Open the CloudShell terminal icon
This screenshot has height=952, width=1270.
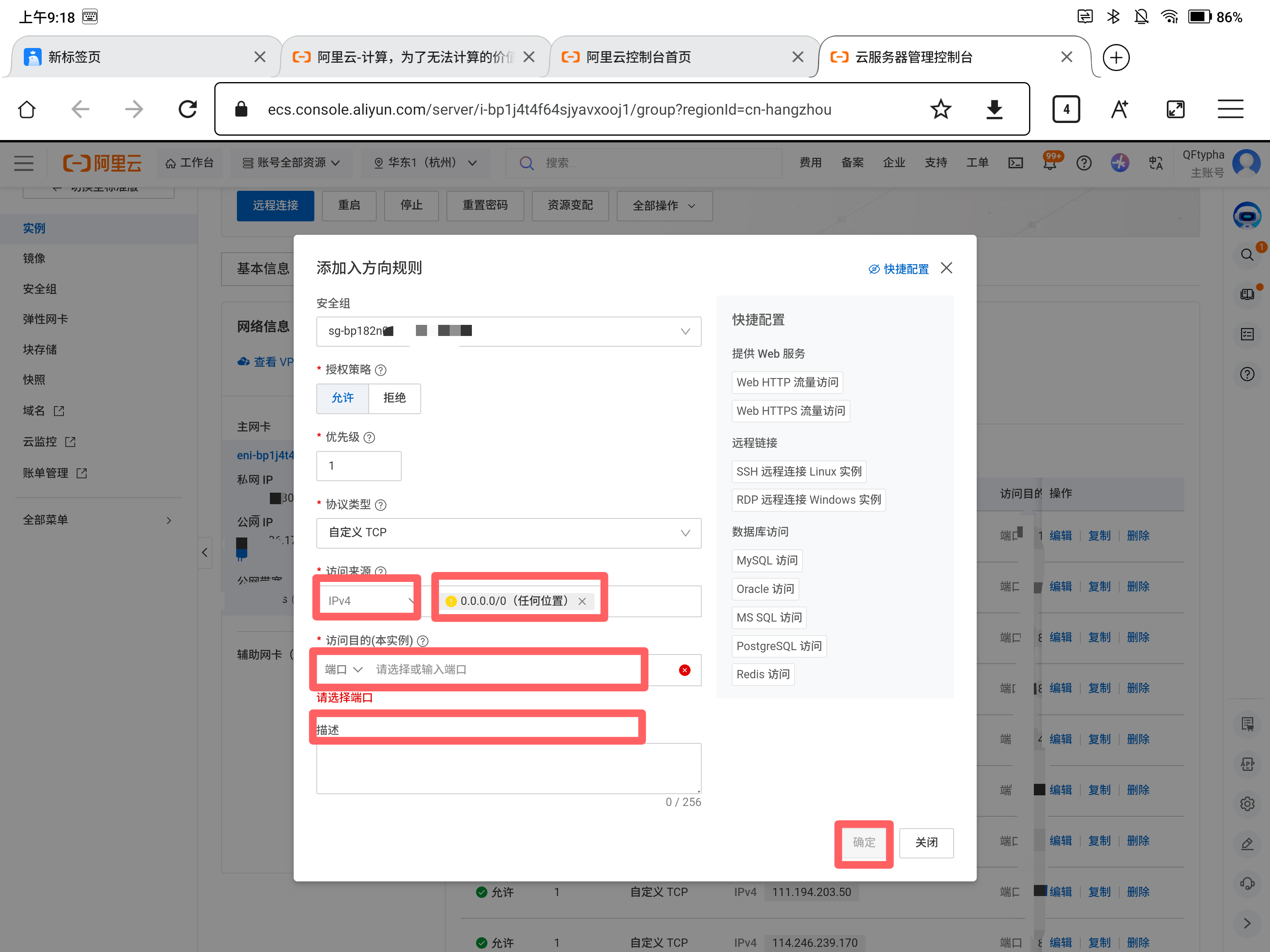[1015, 162]
